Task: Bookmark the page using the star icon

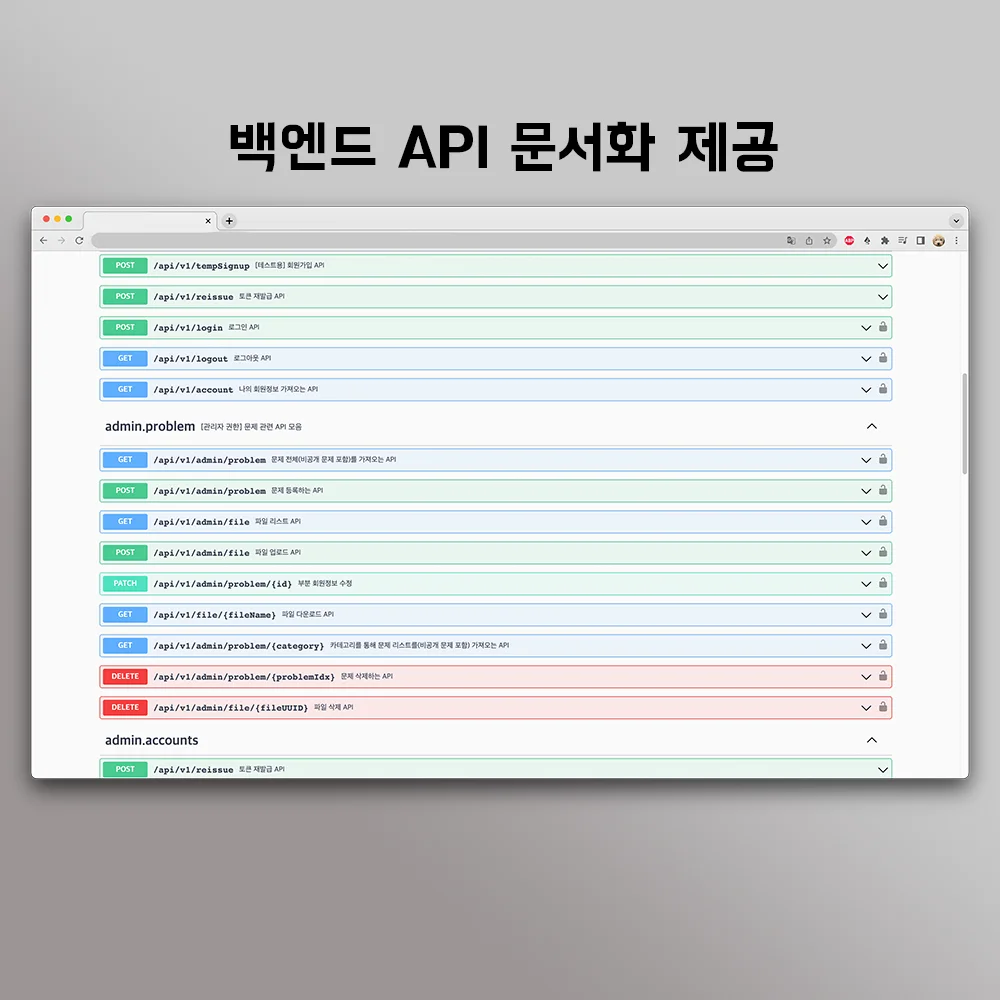Action: [x=827, y=240]
